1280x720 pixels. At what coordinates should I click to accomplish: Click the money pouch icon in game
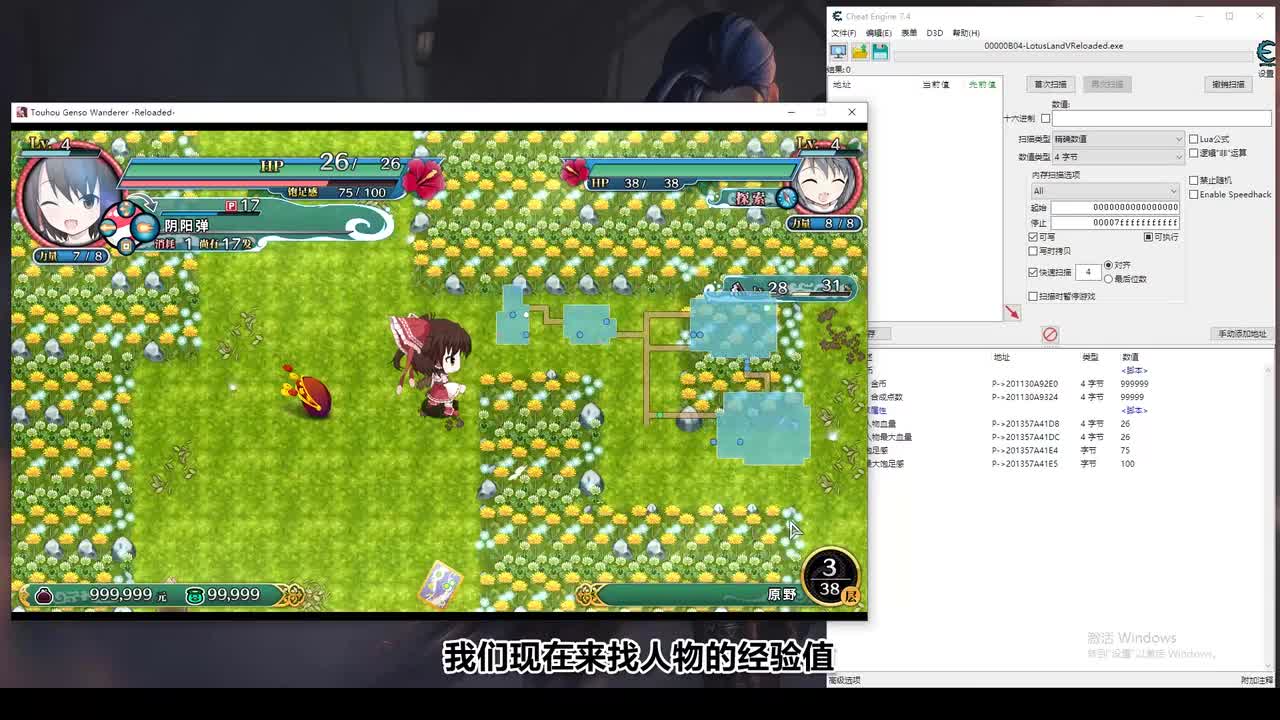click(44, 595)
